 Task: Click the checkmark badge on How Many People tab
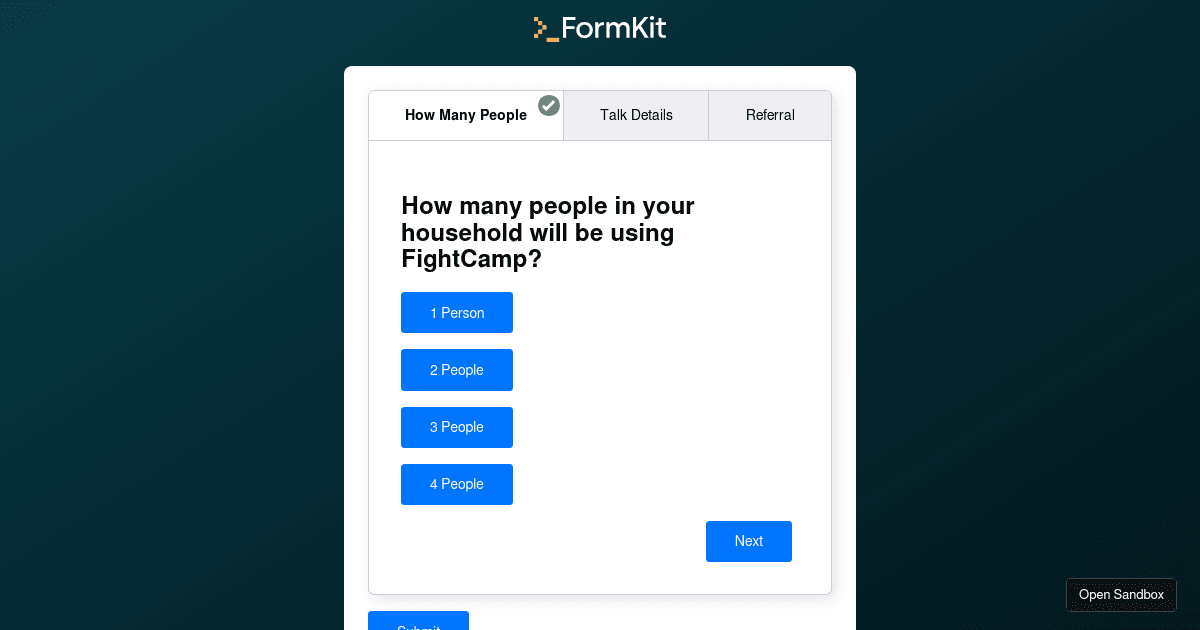point(548,104)
